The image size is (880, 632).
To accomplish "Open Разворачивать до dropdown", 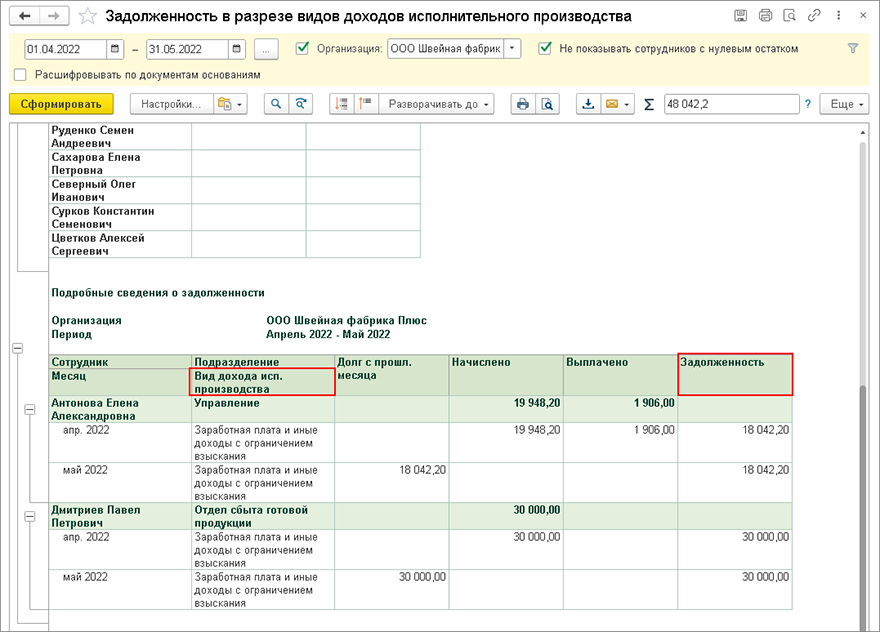I will coord(437,104).
